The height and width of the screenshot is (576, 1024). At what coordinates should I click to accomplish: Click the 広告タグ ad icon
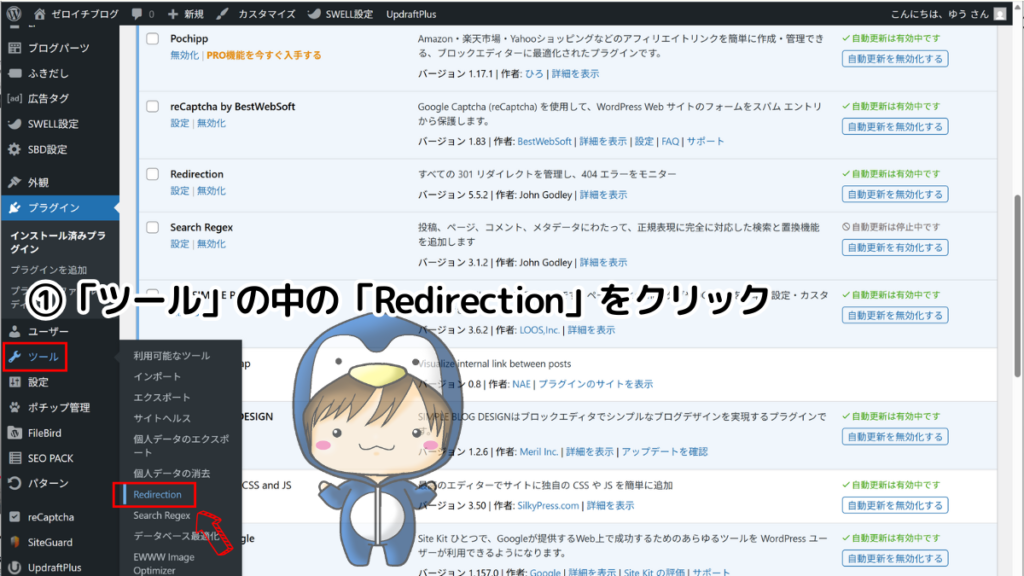click(14, 99)
